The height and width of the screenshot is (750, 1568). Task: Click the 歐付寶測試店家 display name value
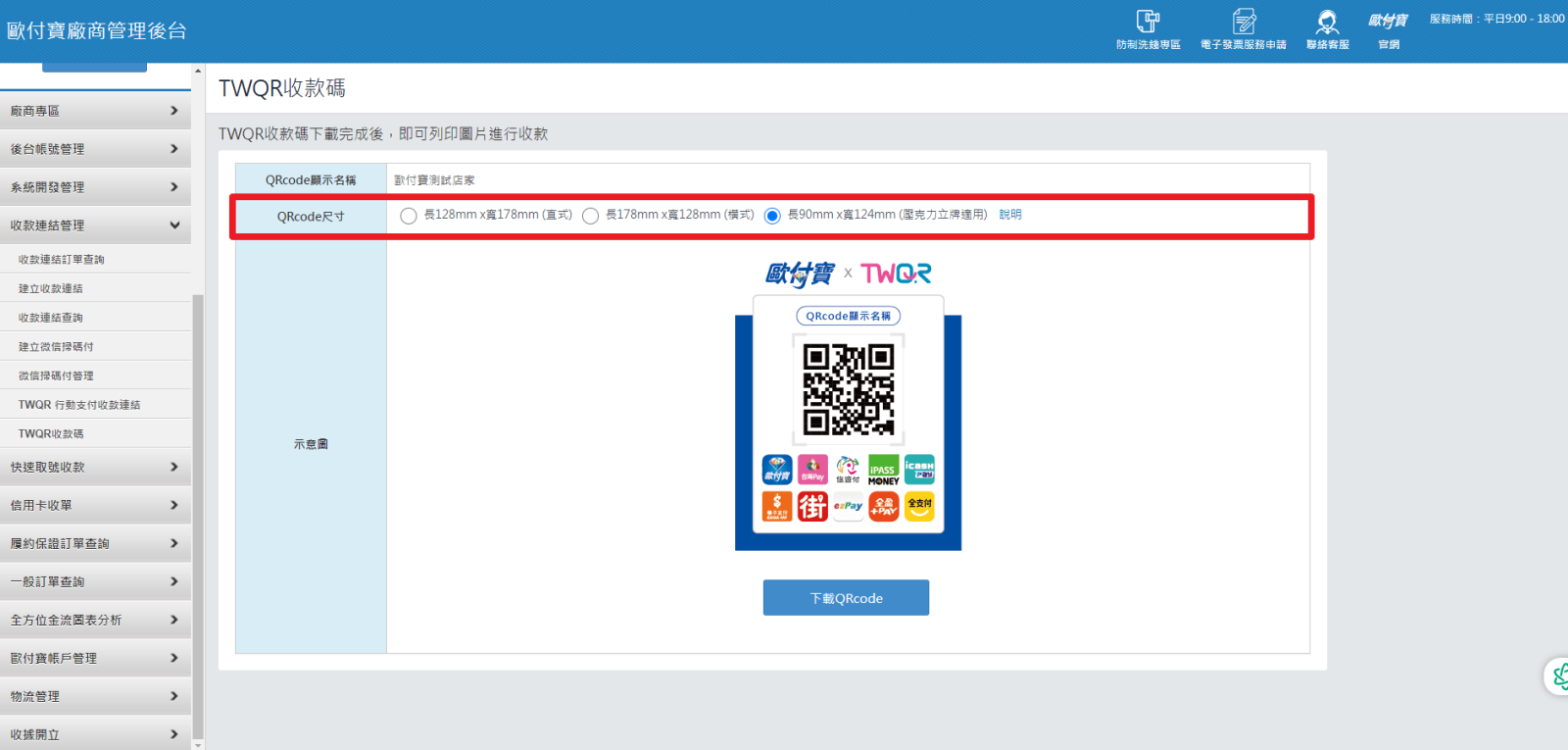(x=434, y=180)
